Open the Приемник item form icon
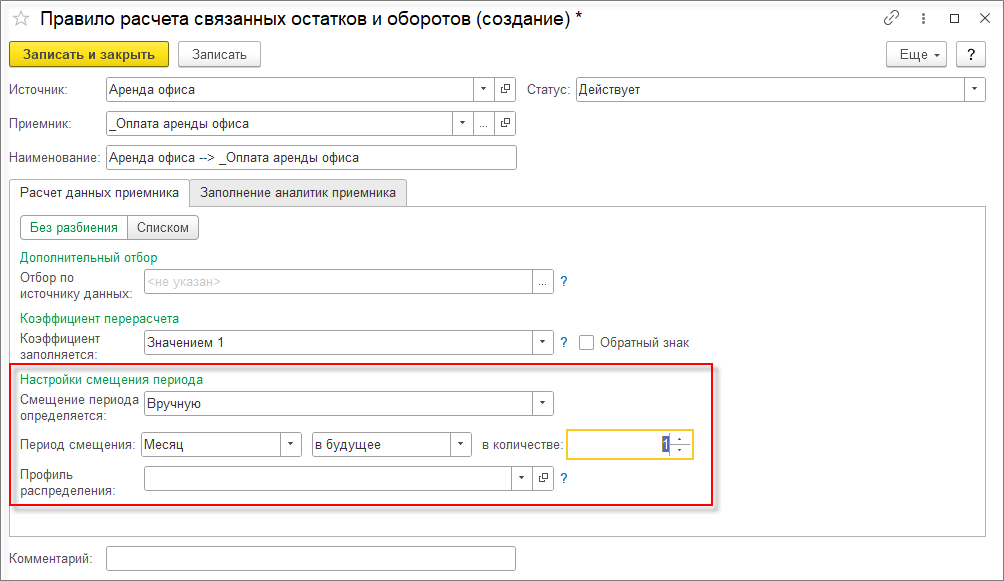1004x581 pixels. (505, 124)
